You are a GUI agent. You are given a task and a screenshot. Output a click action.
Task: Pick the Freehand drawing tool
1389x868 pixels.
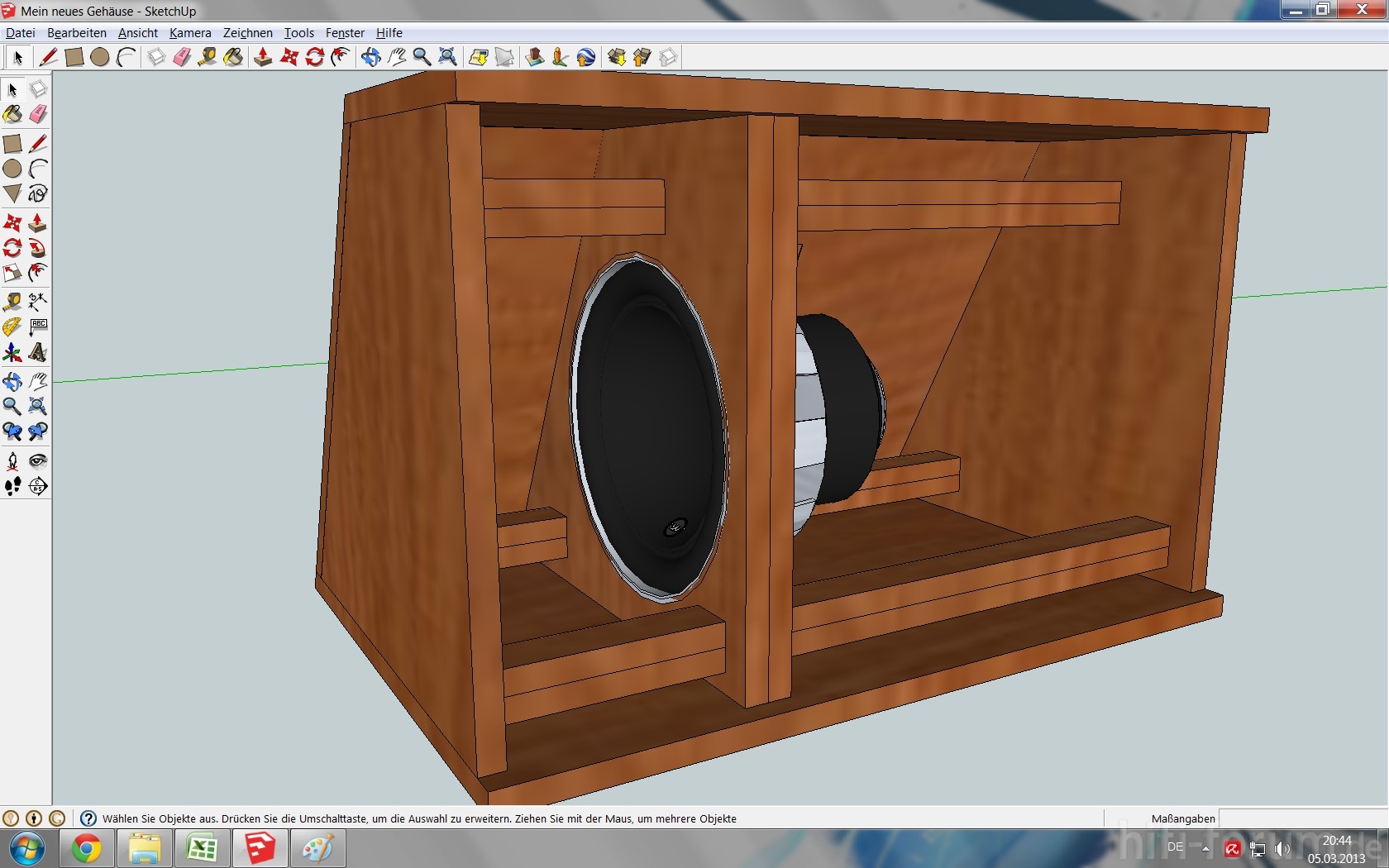38,194
